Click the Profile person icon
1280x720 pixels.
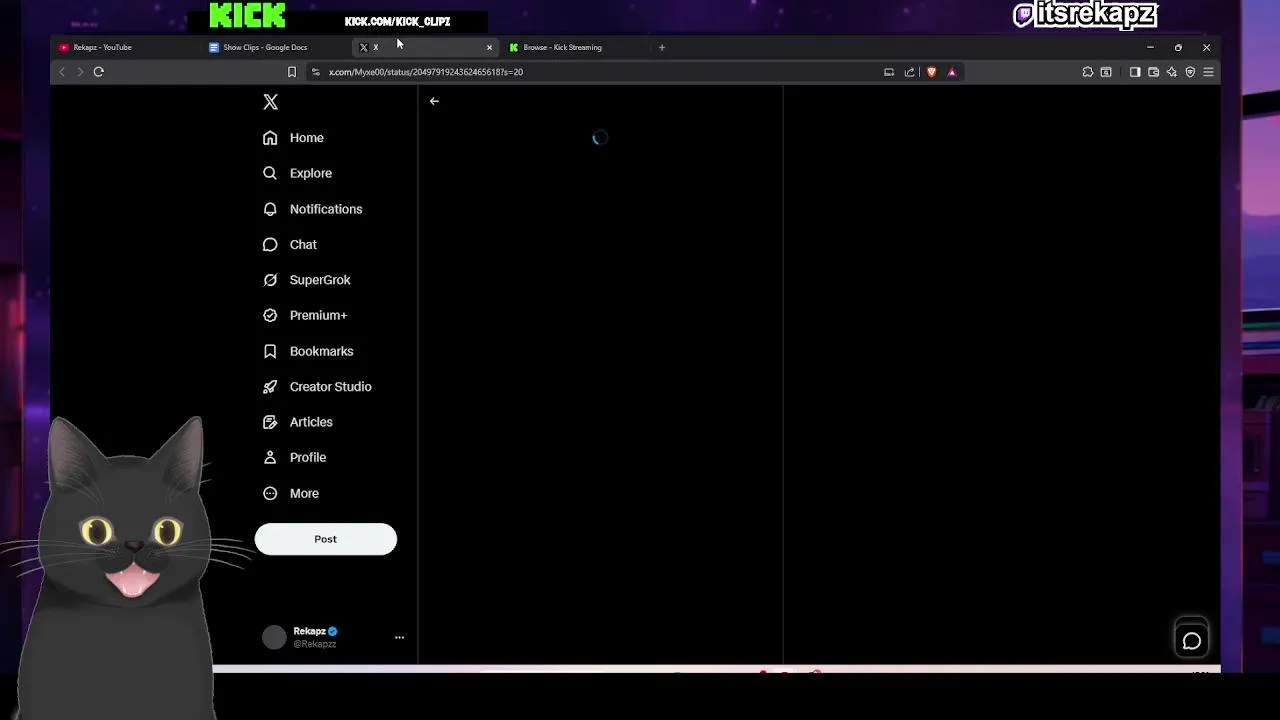pyautogui.click(x=270, y=457)
